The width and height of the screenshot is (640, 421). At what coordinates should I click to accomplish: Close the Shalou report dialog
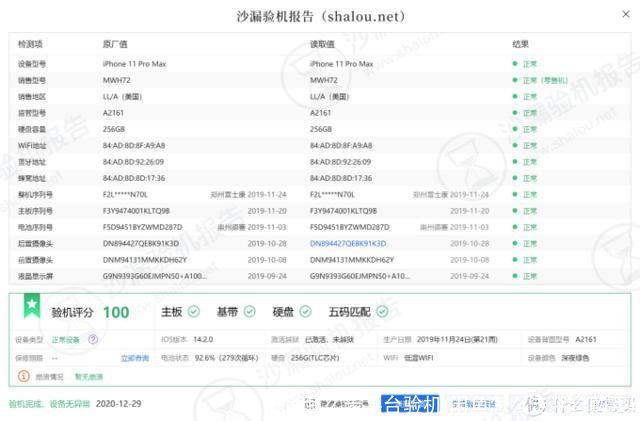626,14
